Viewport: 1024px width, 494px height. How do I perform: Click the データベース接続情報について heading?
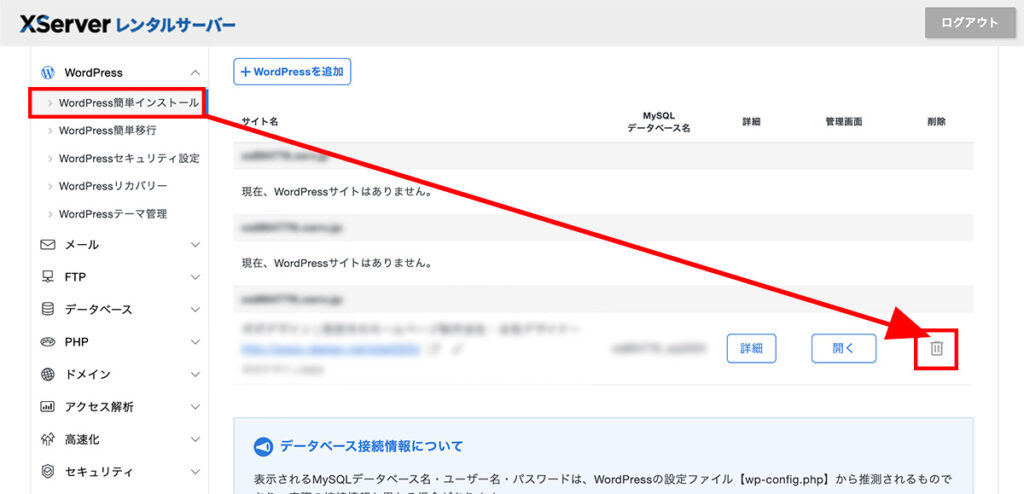(x=372, y=447)
